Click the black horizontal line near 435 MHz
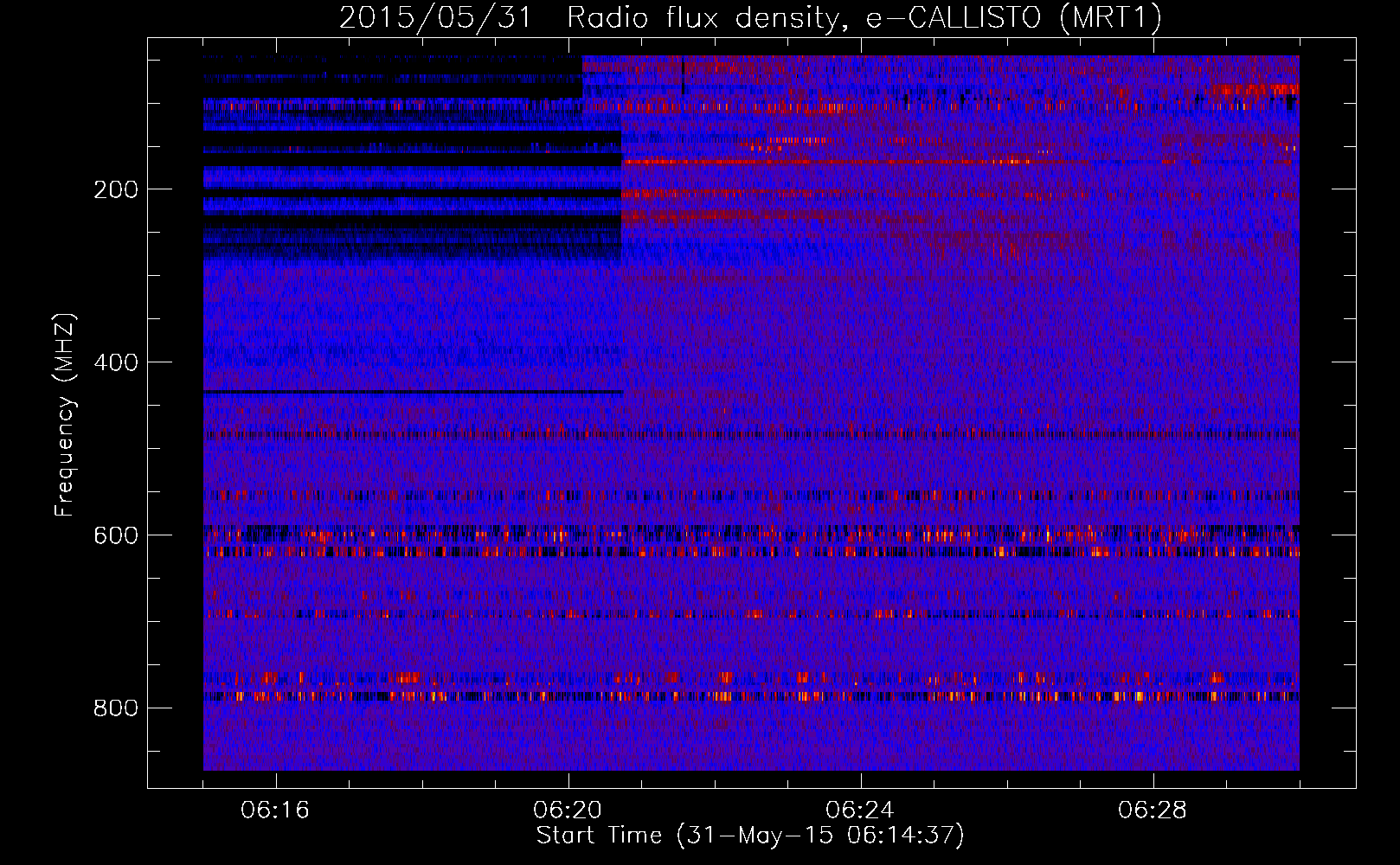 click(413, 393)
